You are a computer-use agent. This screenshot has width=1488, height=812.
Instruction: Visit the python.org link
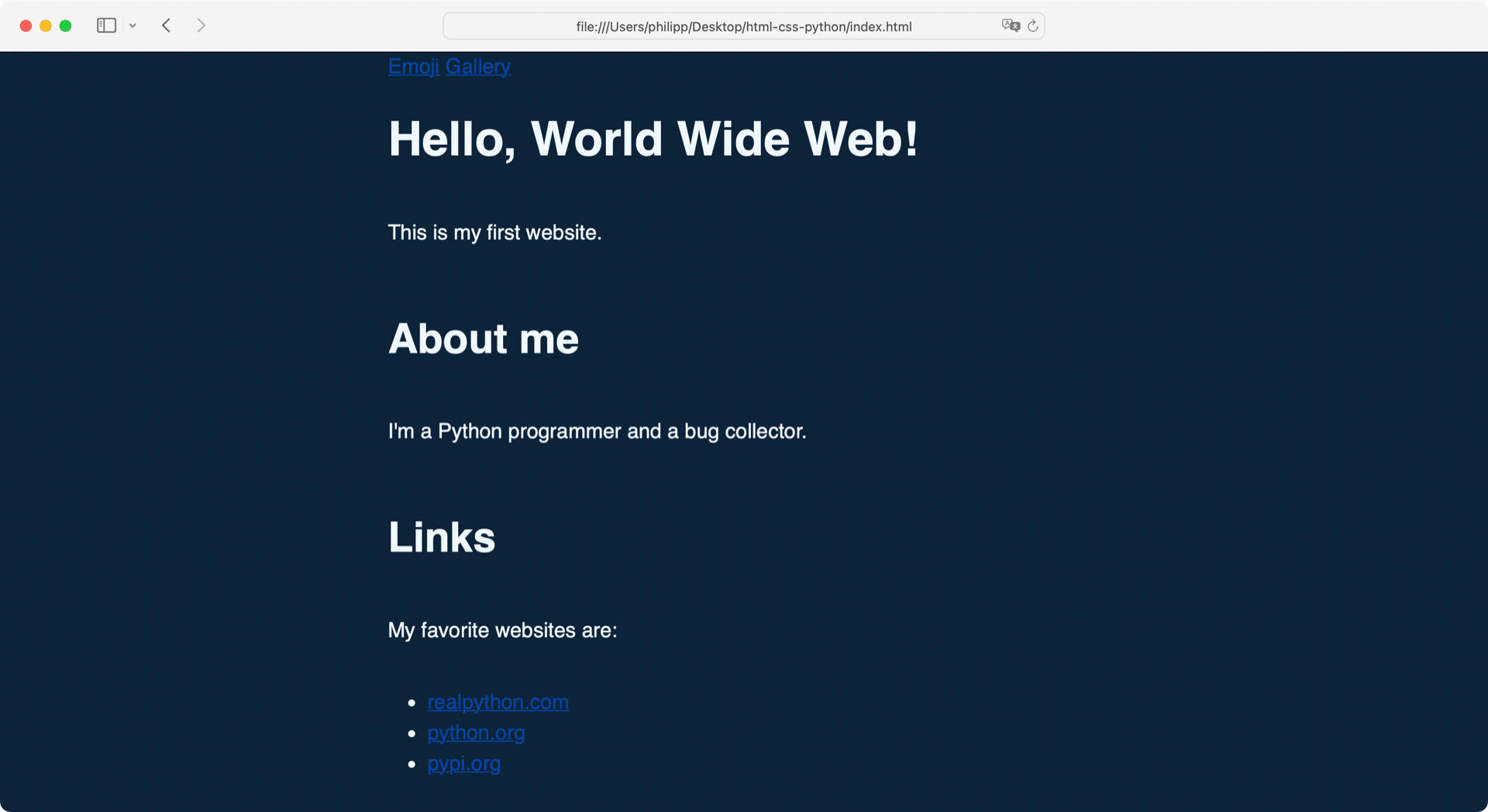[476, 733]
